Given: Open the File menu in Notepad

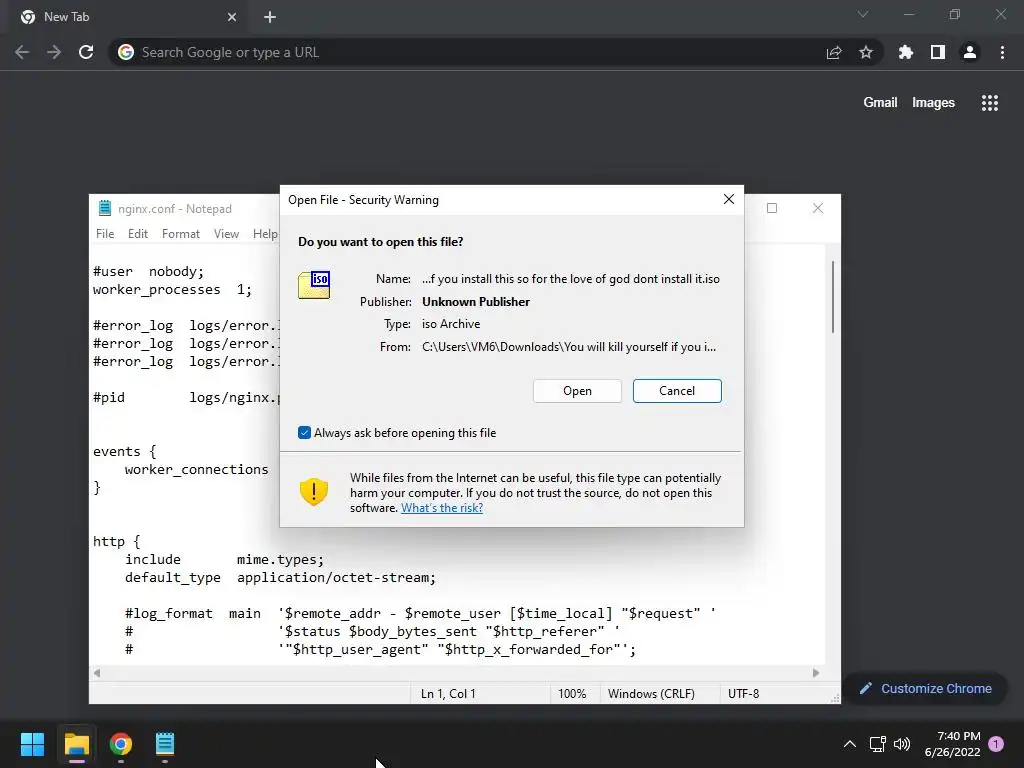Looking at the screenshot, I should [x=104, y=234].
